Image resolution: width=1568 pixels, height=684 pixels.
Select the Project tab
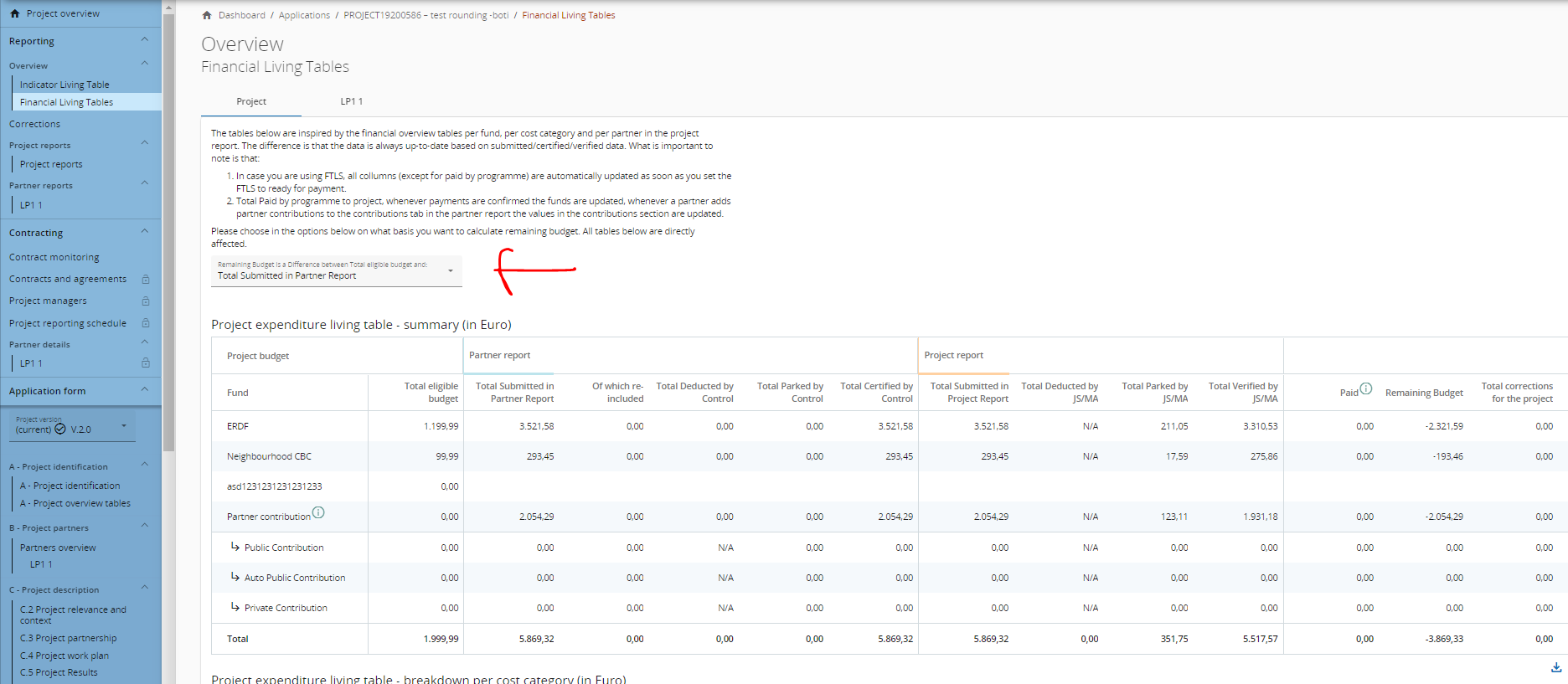(x=250, y=101)
